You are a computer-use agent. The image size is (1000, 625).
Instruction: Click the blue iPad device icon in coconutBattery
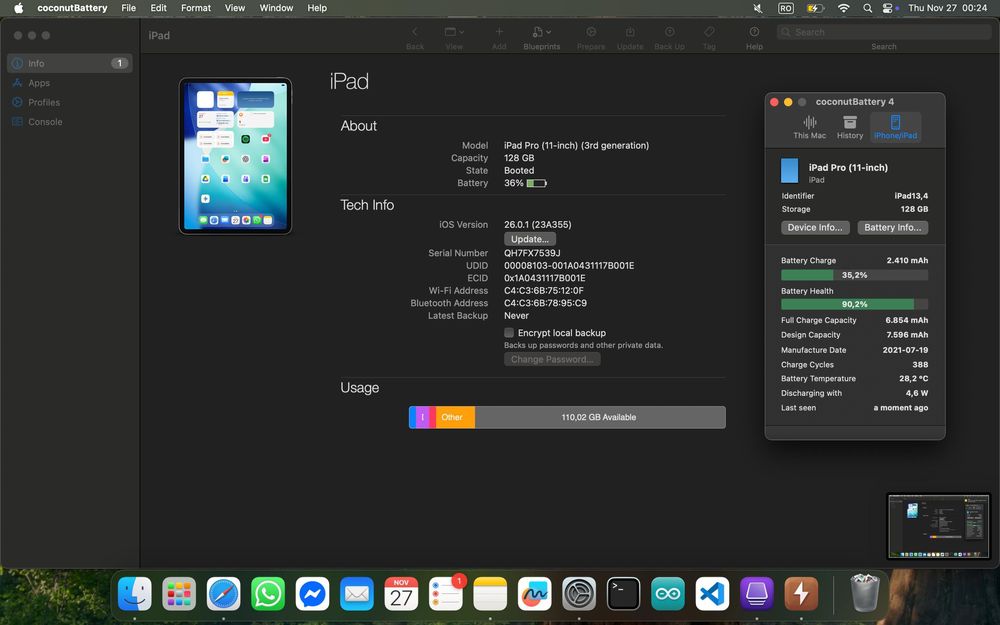click(x=790, y=171)
